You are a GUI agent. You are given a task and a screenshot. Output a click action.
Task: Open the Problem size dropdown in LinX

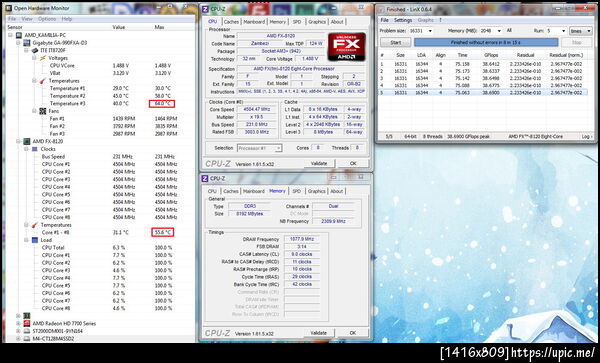(x=430, y=31)
